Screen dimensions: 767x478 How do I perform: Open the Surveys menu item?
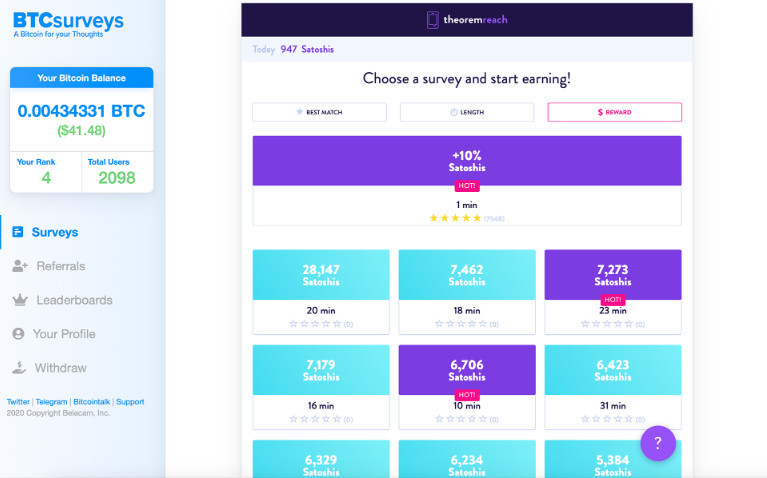coord(55,232)
